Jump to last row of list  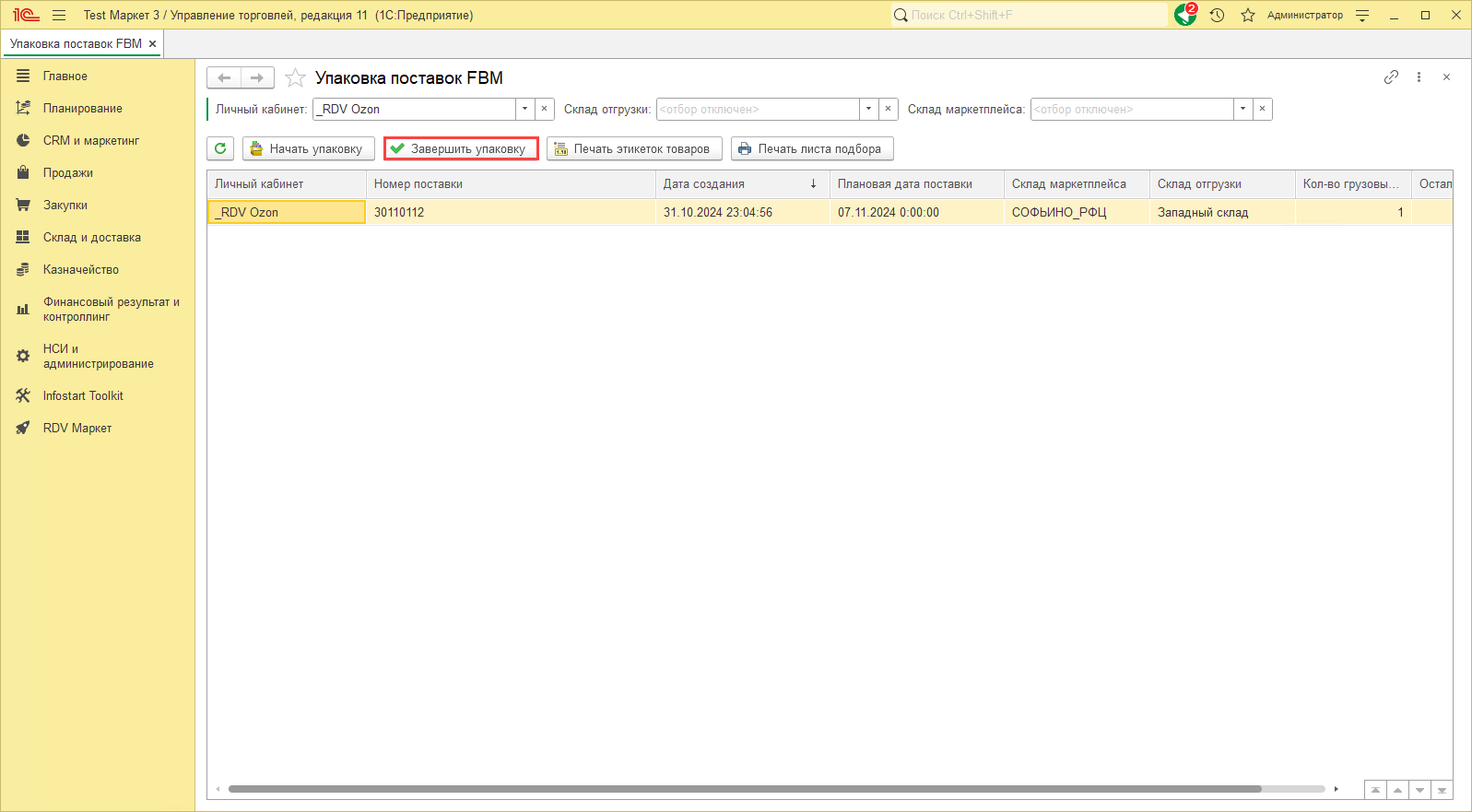click(1442, 790)
